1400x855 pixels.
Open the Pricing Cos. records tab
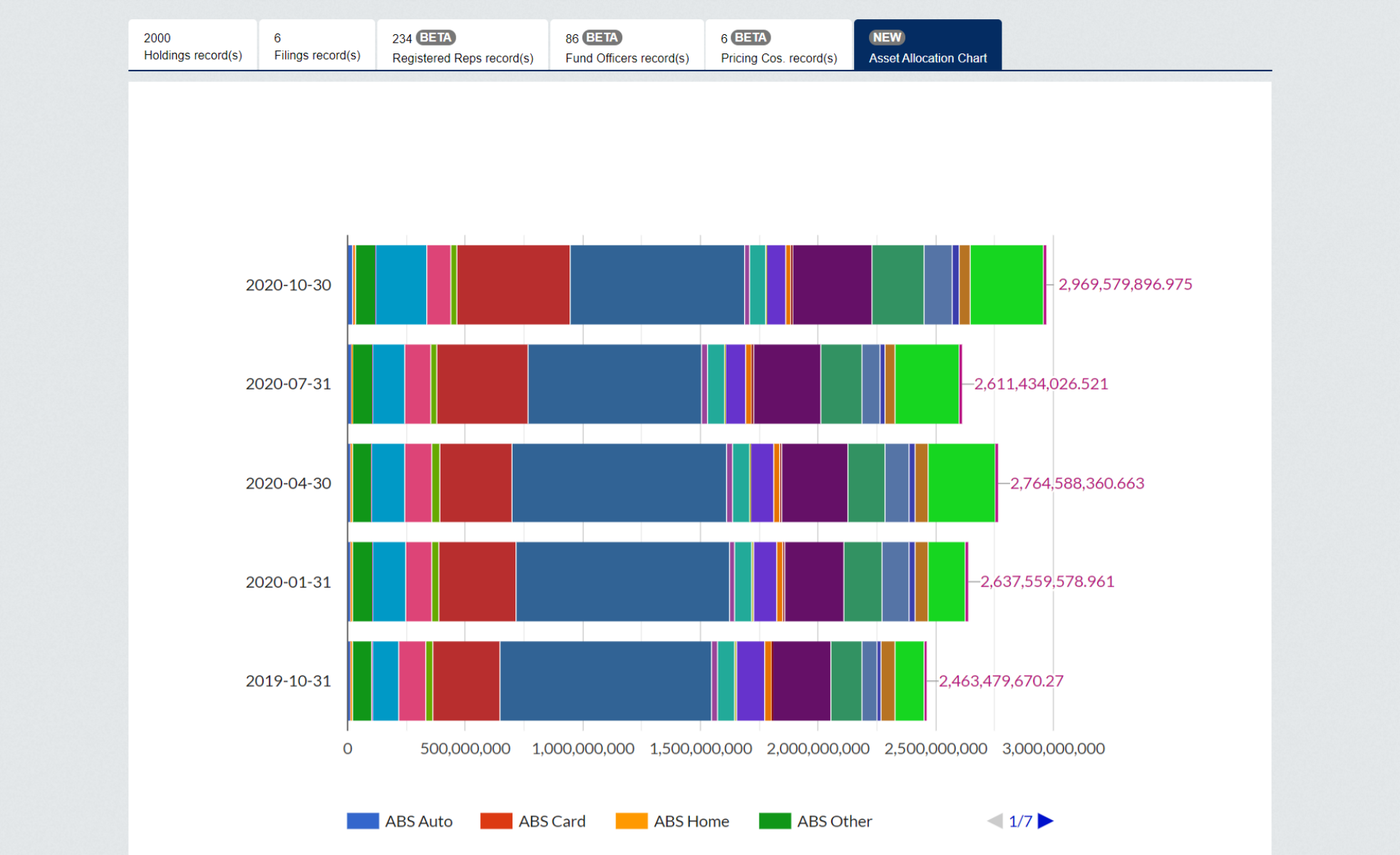(x=778, y=46)
